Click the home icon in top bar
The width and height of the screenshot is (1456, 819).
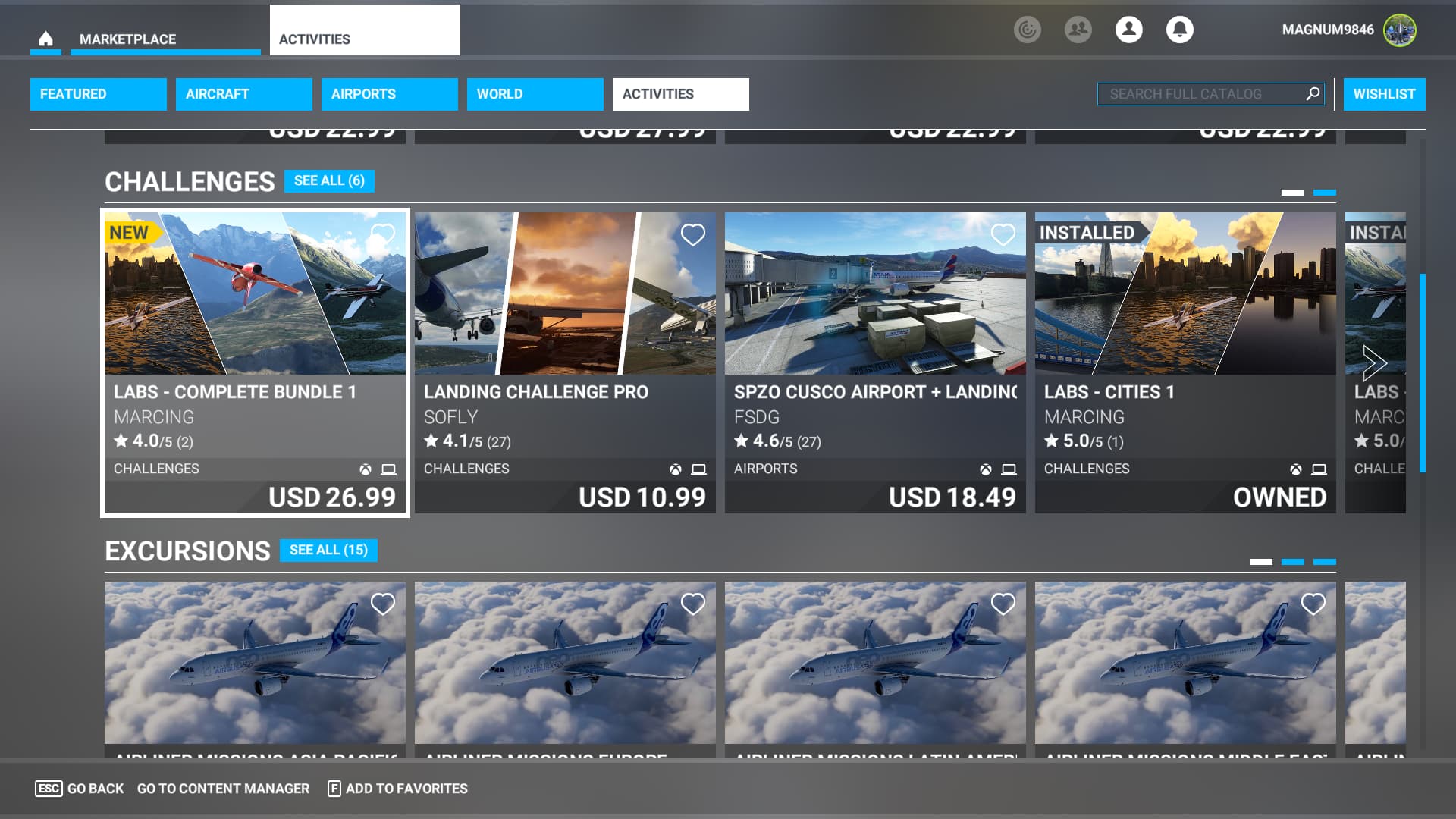(45, 39)
